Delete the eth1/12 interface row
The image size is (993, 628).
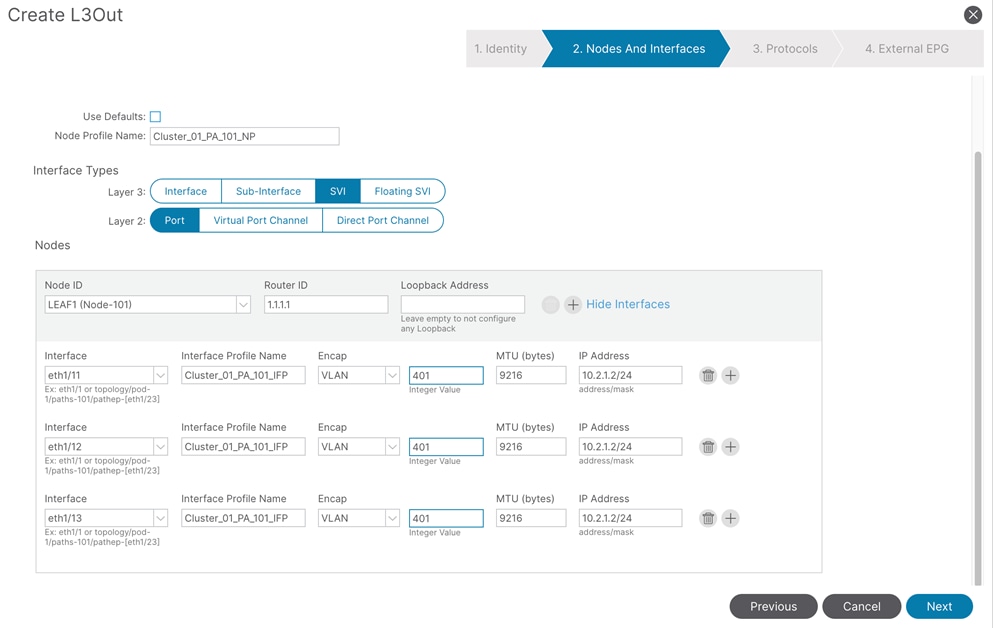[x=709, y=446]
